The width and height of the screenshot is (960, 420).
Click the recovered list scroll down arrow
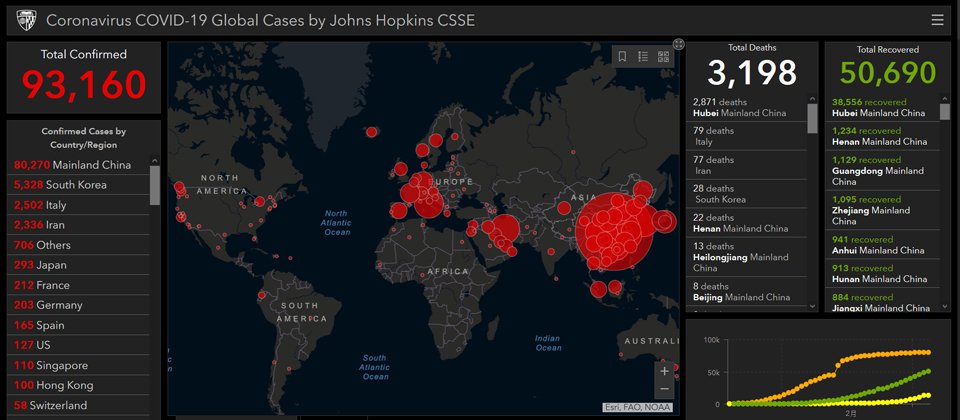point(945,306)
